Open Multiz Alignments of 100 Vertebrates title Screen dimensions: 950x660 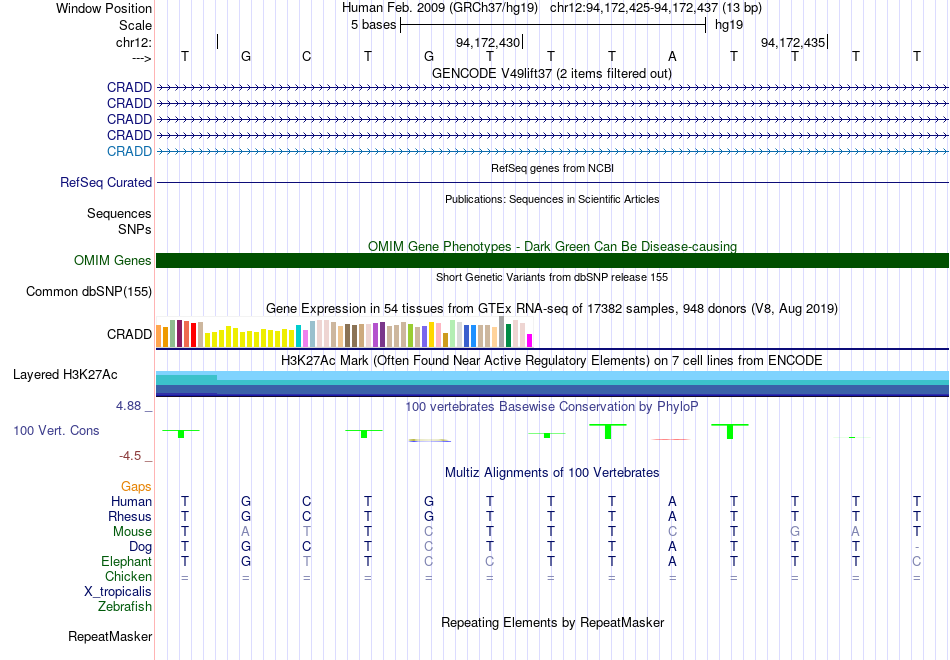pyautogui.click(x=552, y=473)
